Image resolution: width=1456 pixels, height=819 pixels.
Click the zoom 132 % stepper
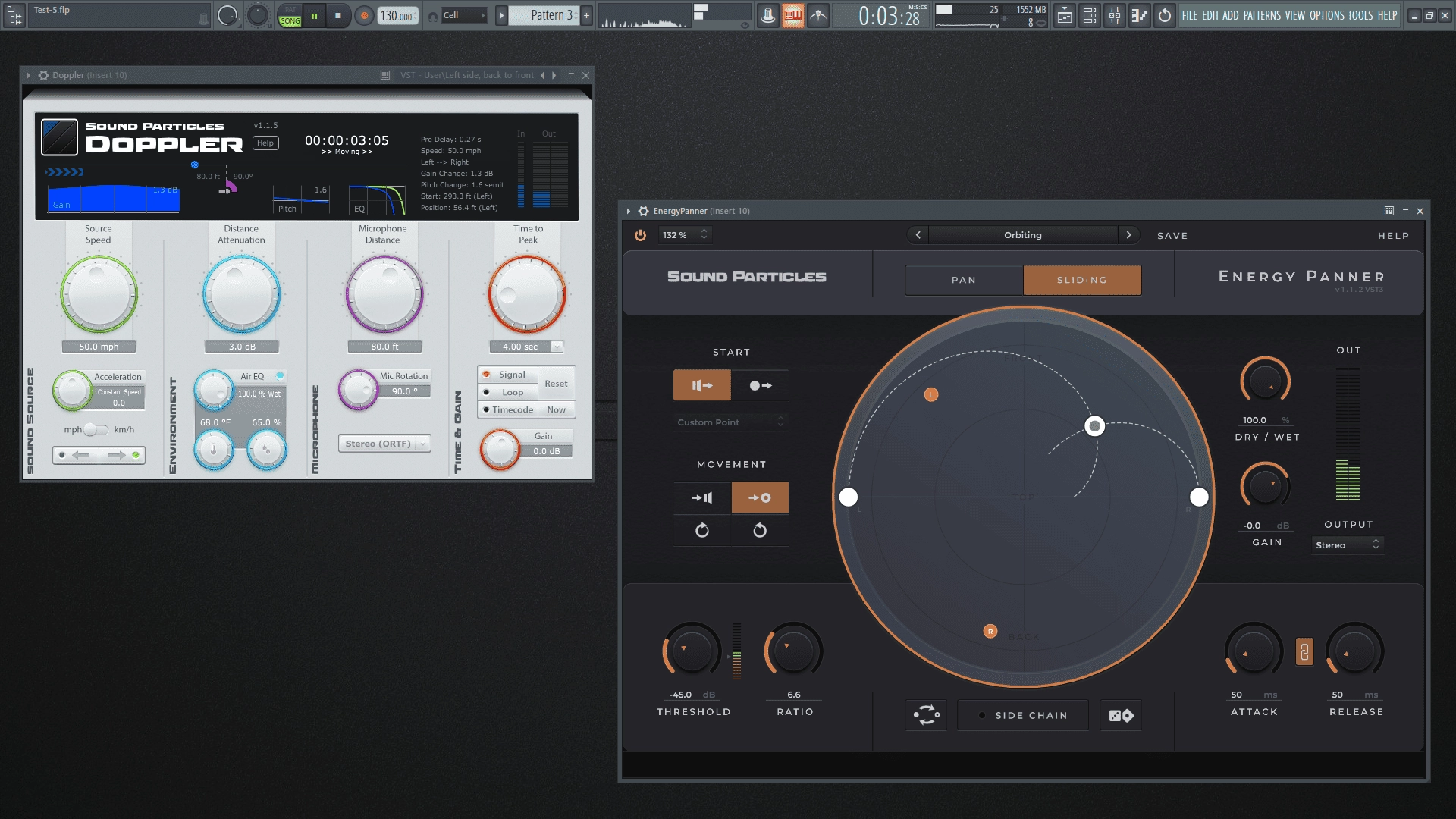point(704,235)
